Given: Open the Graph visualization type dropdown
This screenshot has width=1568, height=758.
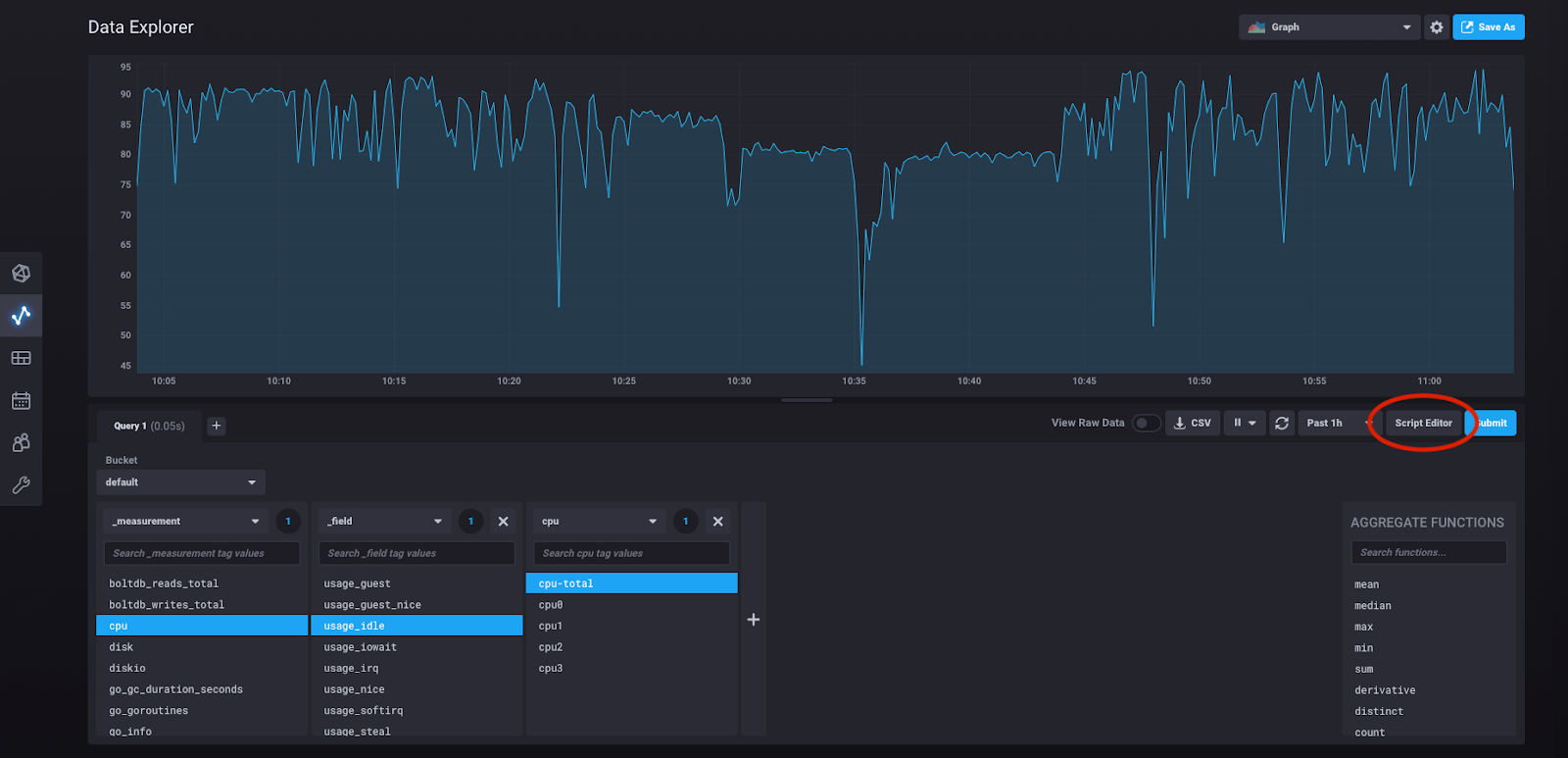Looking at the screenshot, I should point(1329,27).
